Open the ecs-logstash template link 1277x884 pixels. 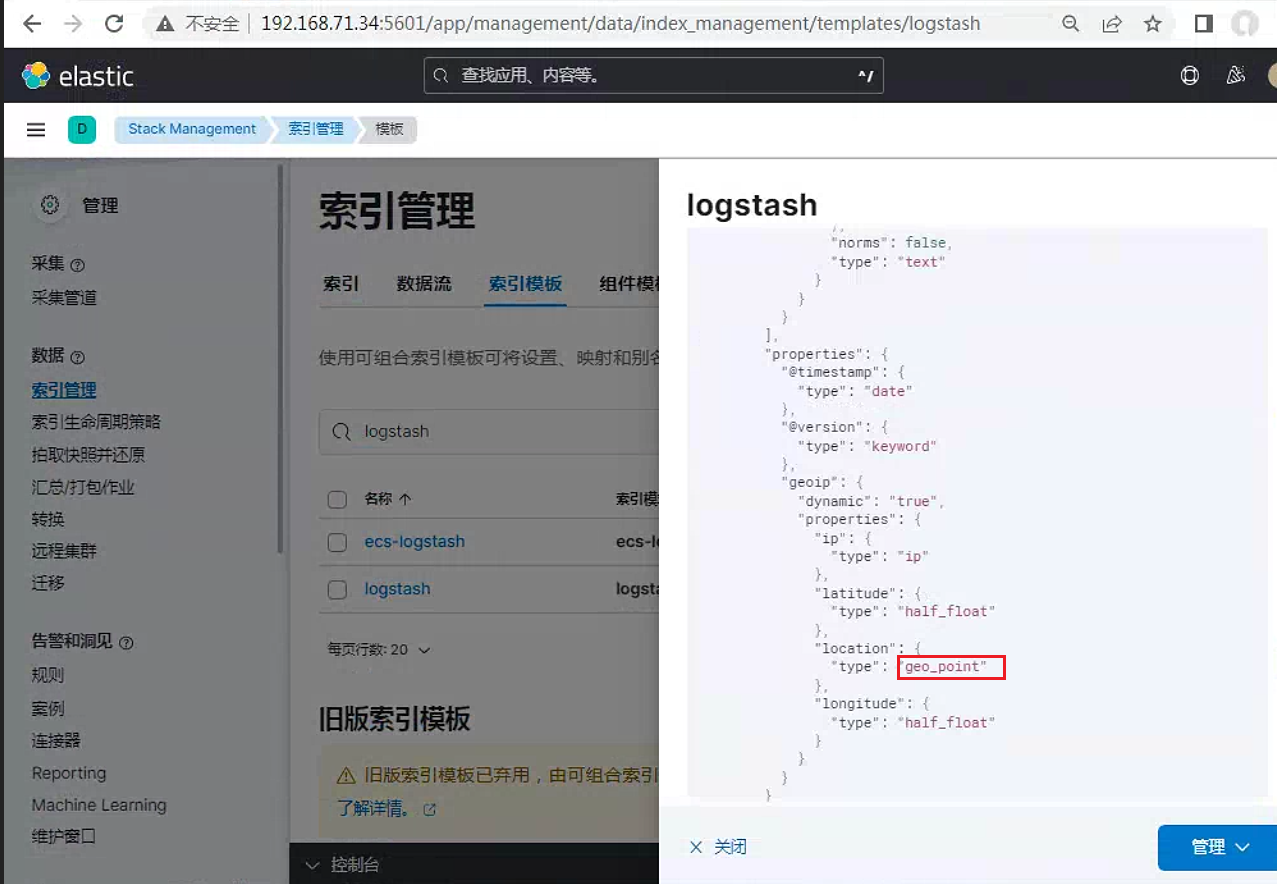[x=414, y=542]
